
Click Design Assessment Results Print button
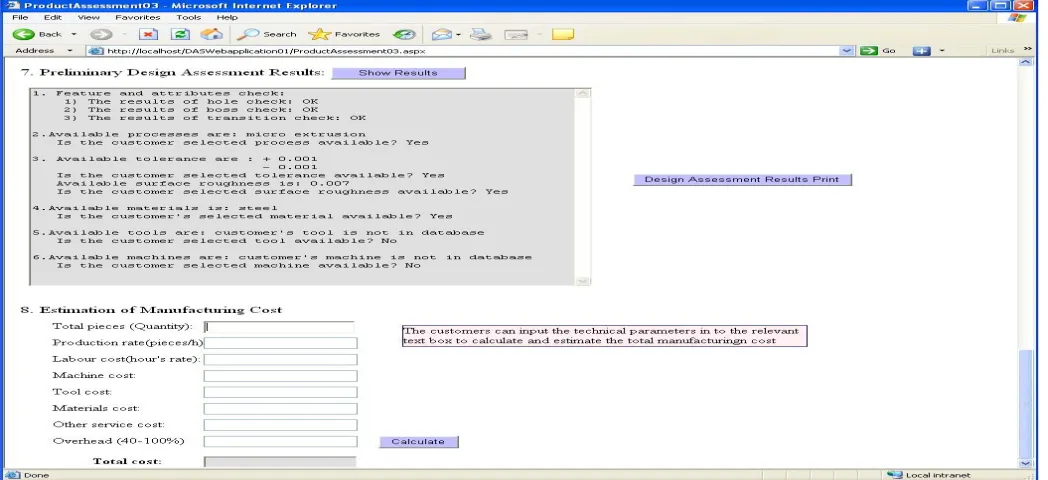pyautogui.click(x=742, y=179)
